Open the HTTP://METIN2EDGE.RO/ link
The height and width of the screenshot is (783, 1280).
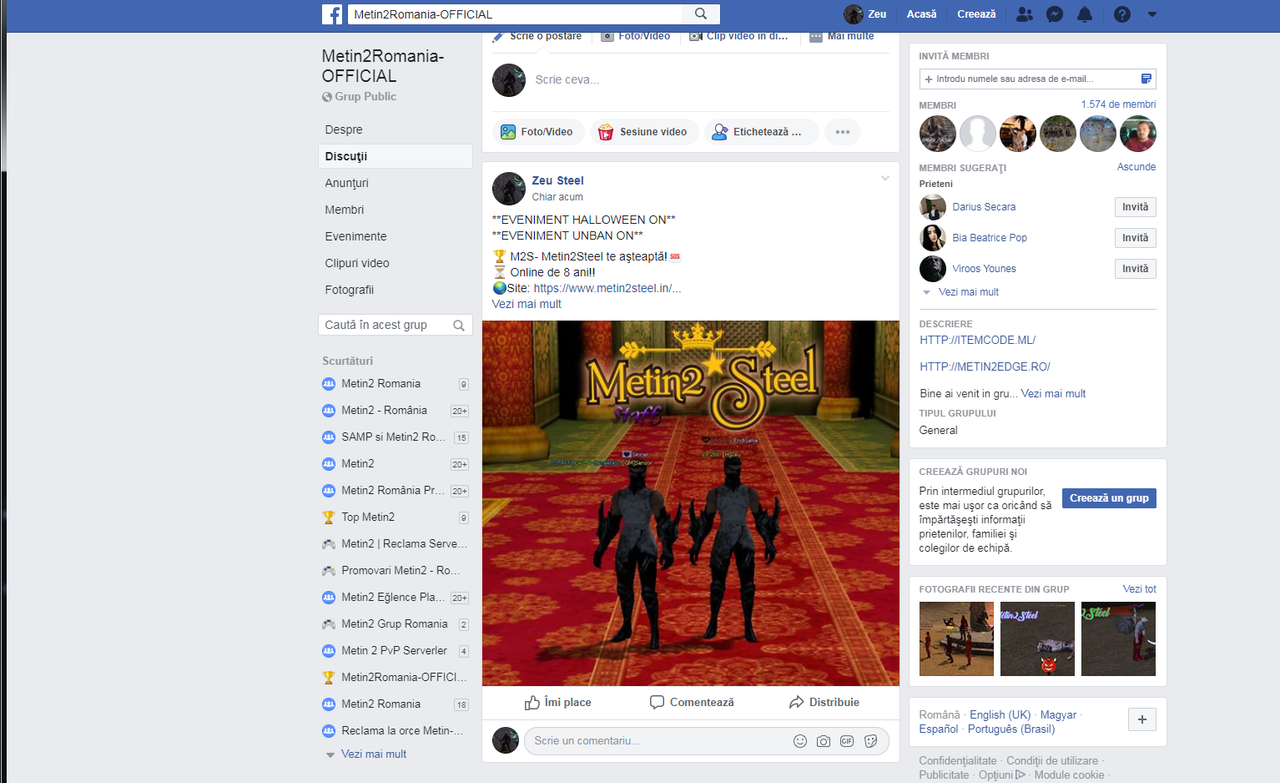point(984,366)
